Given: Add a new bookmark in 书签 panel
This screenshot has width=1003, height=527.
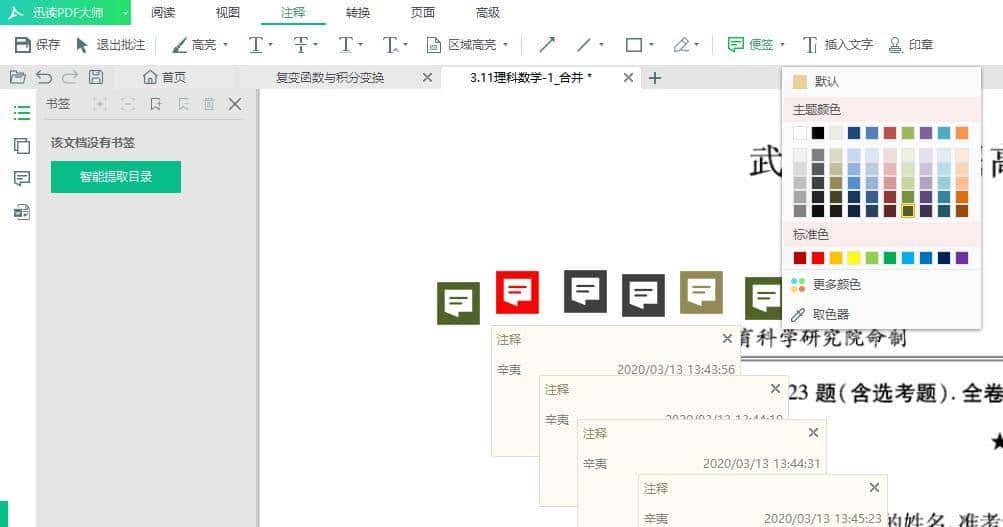Looking at the screenshot, I should click(x=155, y=104).
